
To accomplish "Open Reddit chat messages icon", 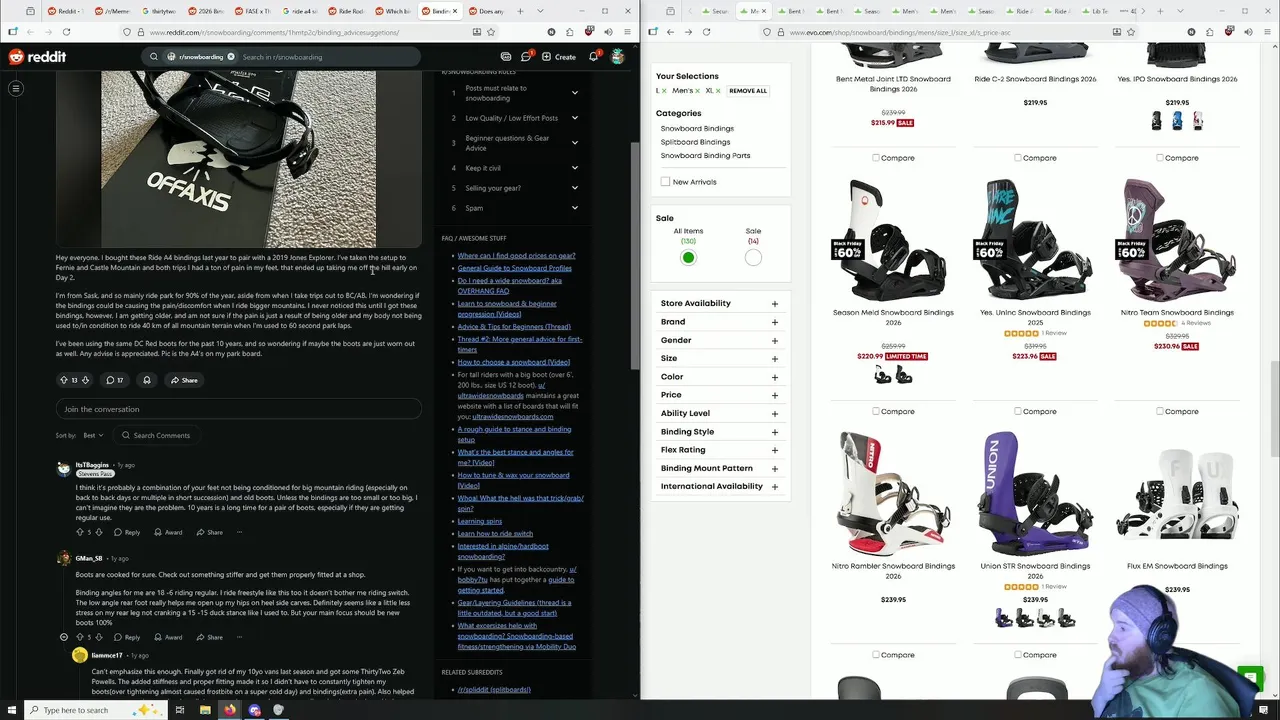I will [x=526, y=57].
